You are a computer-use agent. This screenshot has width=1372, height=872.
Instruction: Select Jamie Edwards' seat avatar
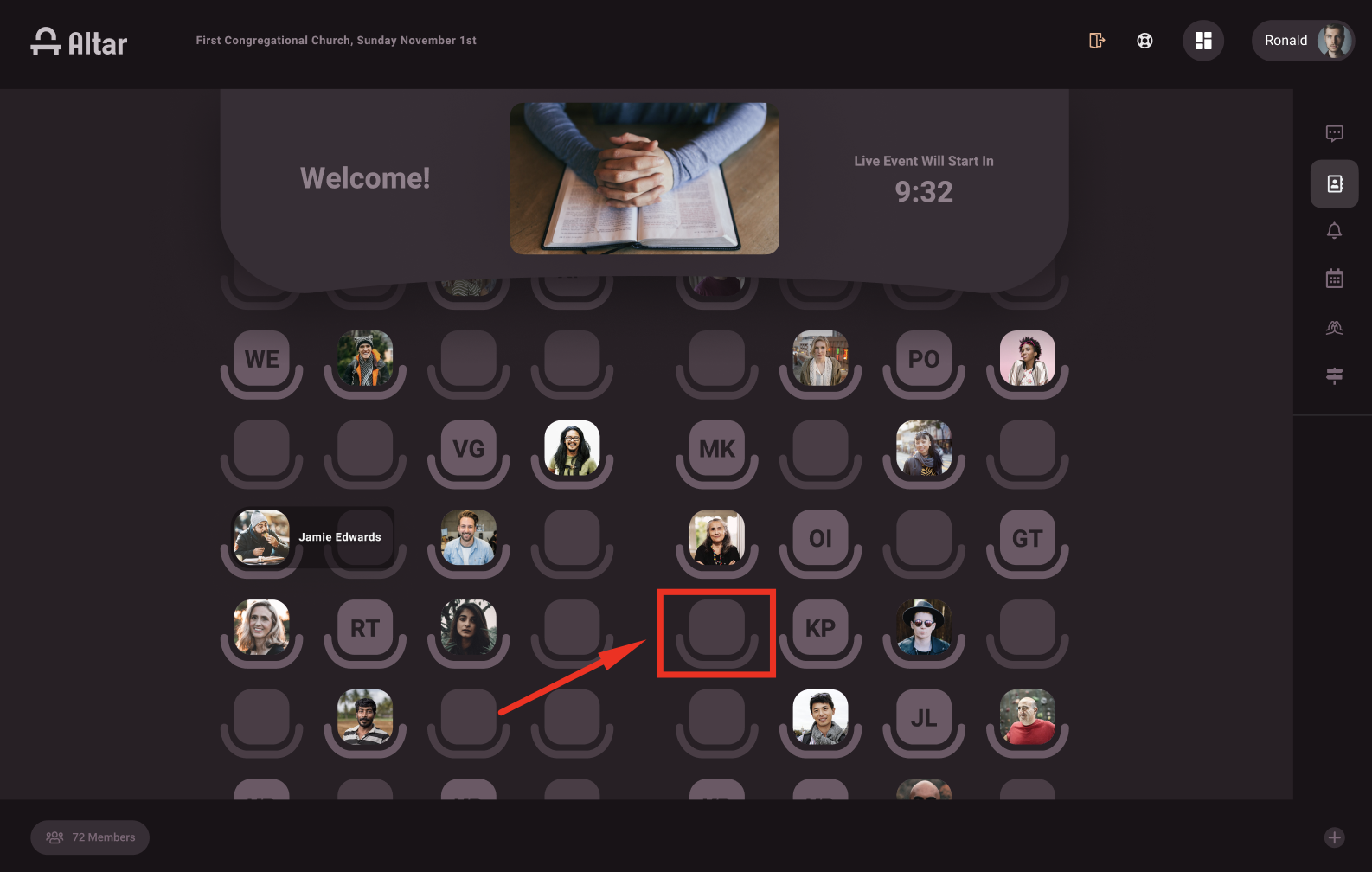tap(261, 537)
